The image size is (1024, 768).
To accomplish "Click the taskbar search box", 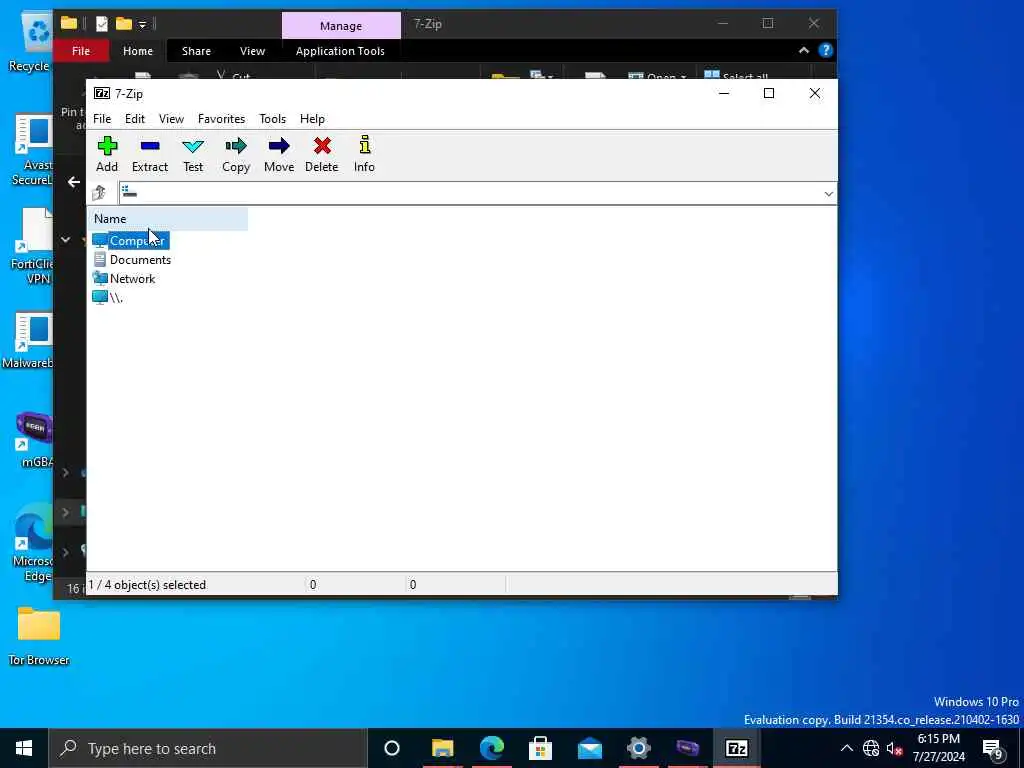I will coord(208,748).
